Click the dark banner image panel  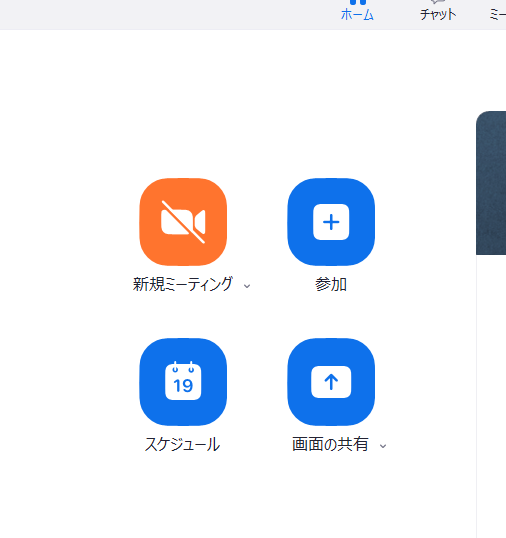tap(491, 183)
